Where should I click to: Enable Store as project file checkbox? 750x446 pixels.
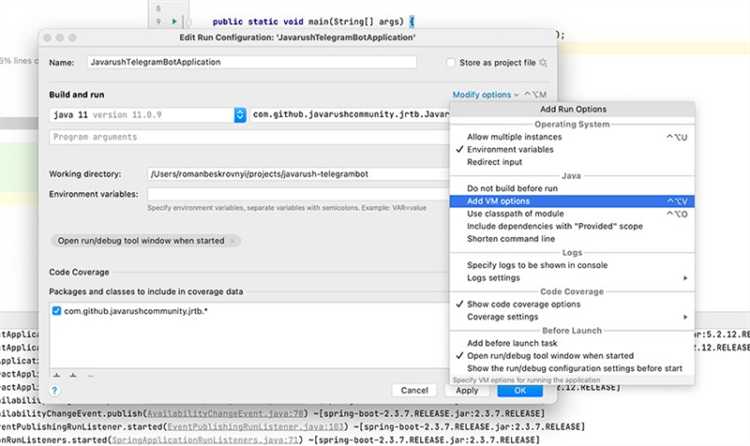[450, 63]
